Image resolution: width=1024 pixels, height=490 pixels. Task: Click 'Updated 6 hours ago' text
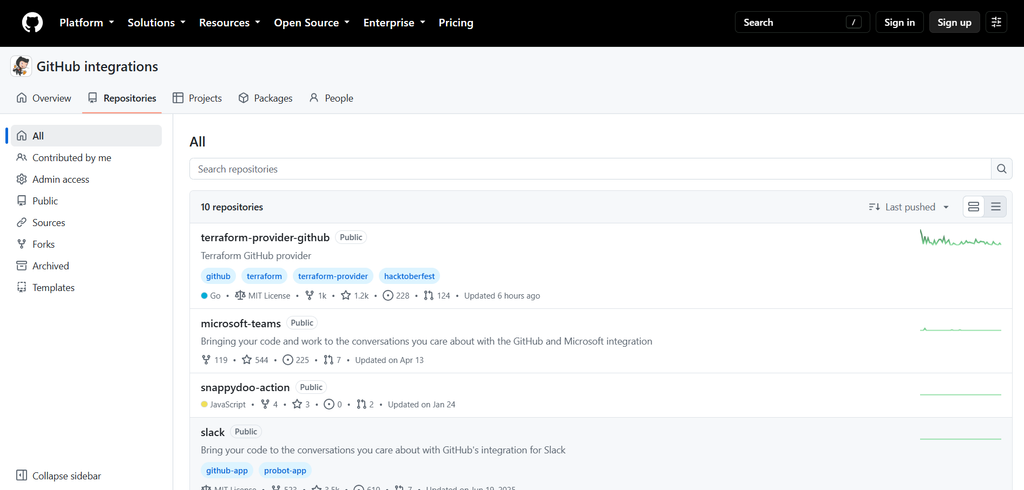[502, 296]
